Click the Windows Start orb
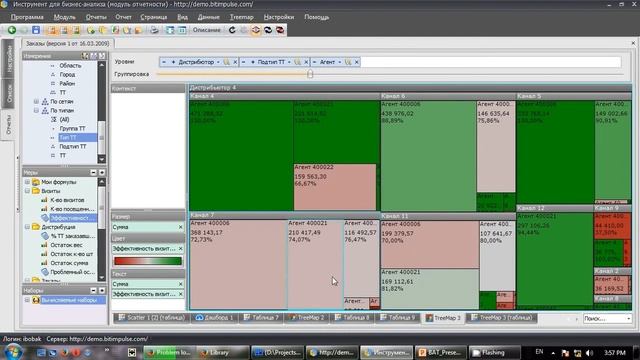Screen dimensions: 640x360 click(13, 351)
